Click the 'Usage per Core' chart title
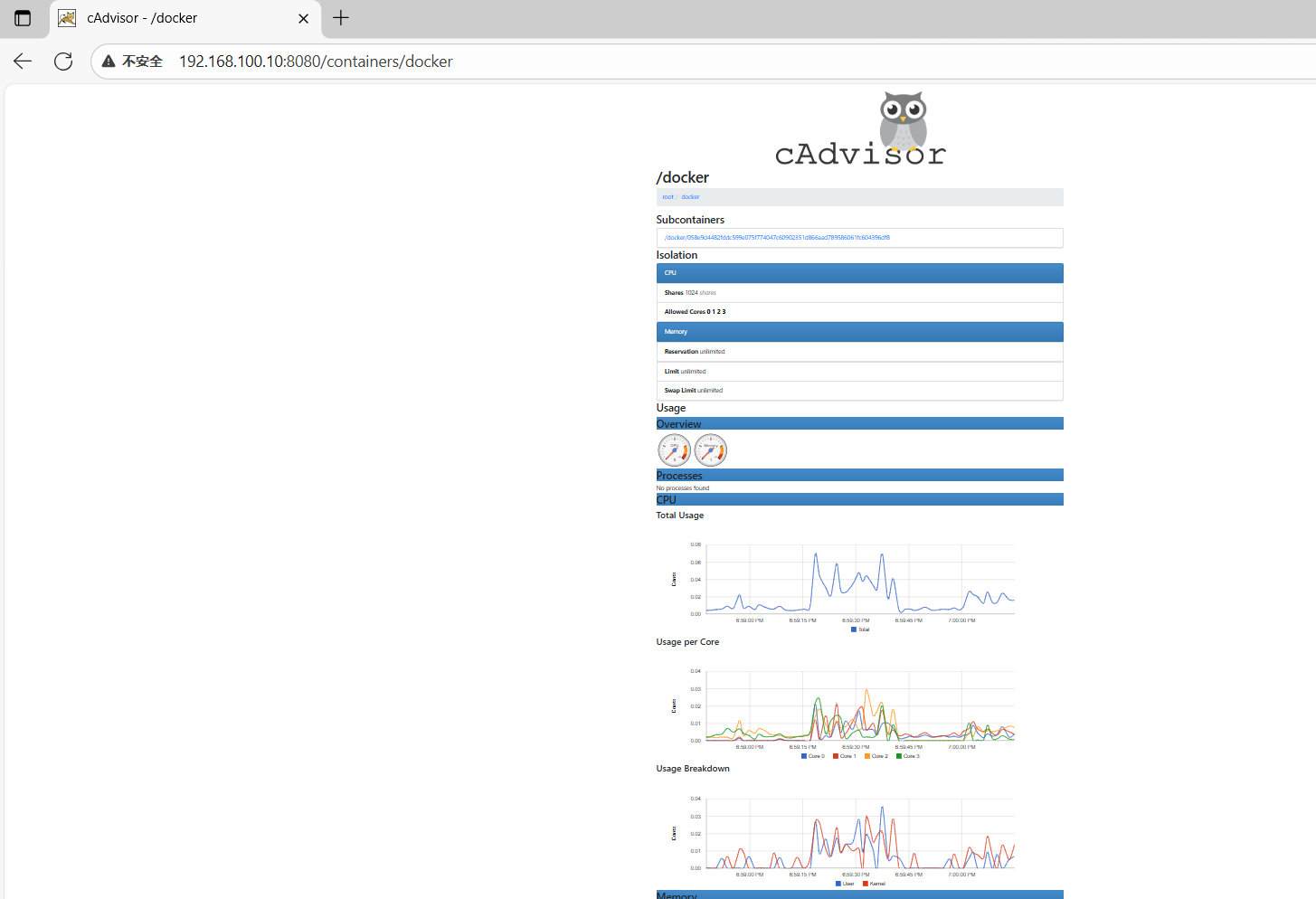 coord(687,642)
